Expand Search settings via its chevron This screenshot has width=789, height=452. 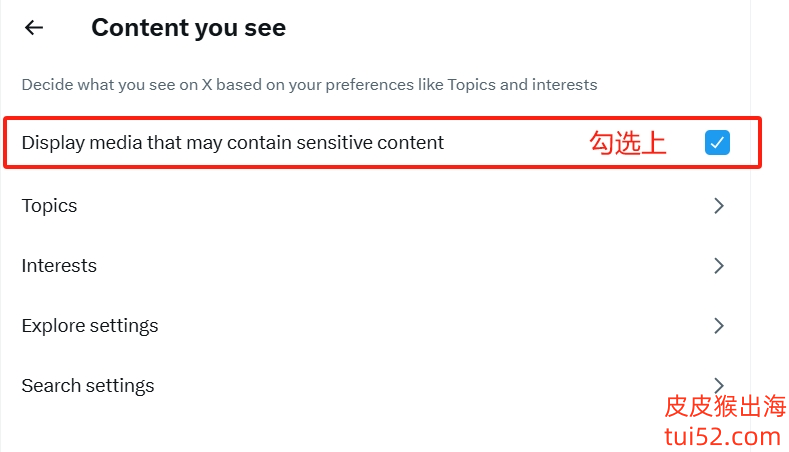pos(718,384)
